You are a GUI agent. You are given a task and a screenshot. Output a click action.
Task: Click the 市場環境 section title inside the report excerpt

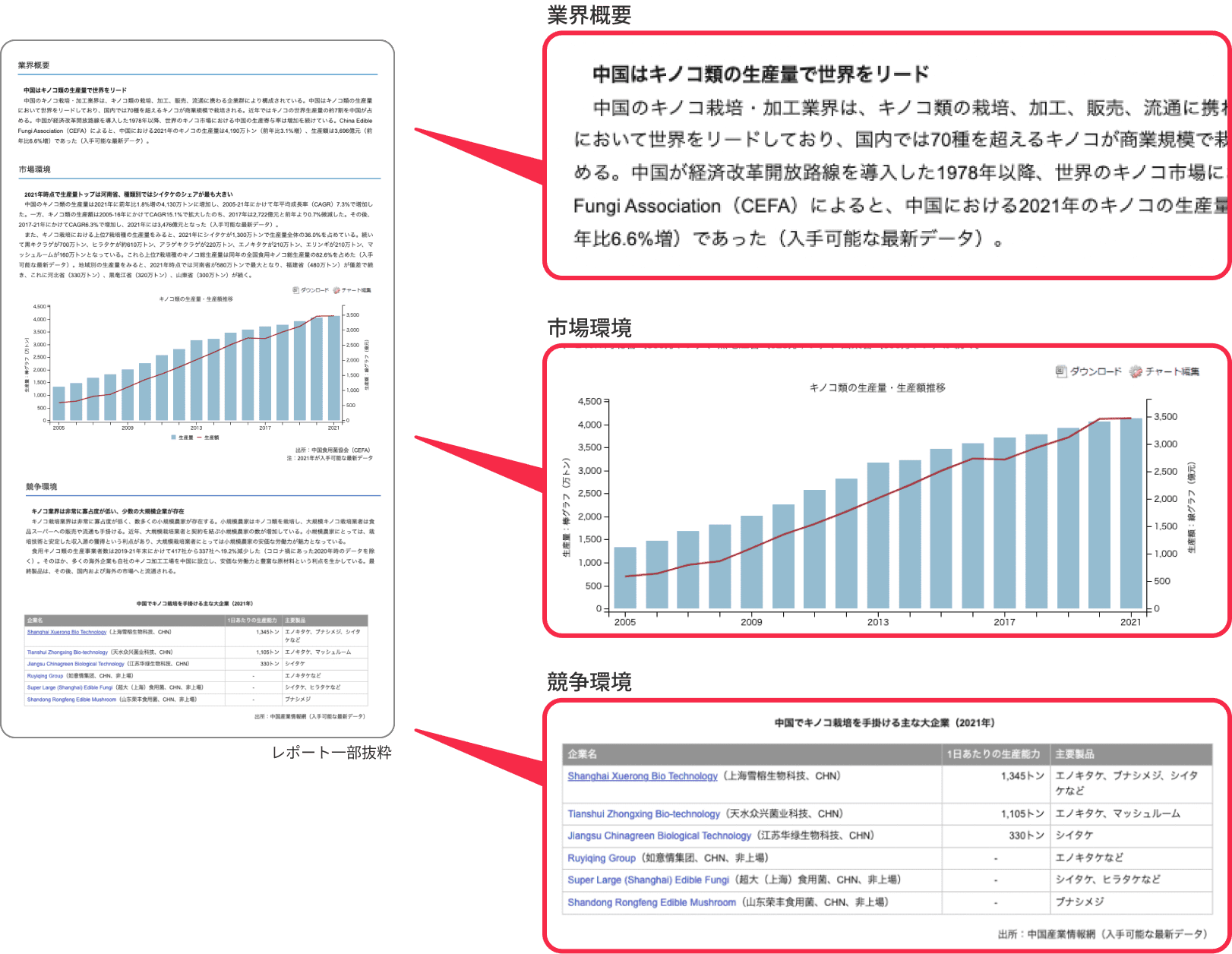click(34, 169)
